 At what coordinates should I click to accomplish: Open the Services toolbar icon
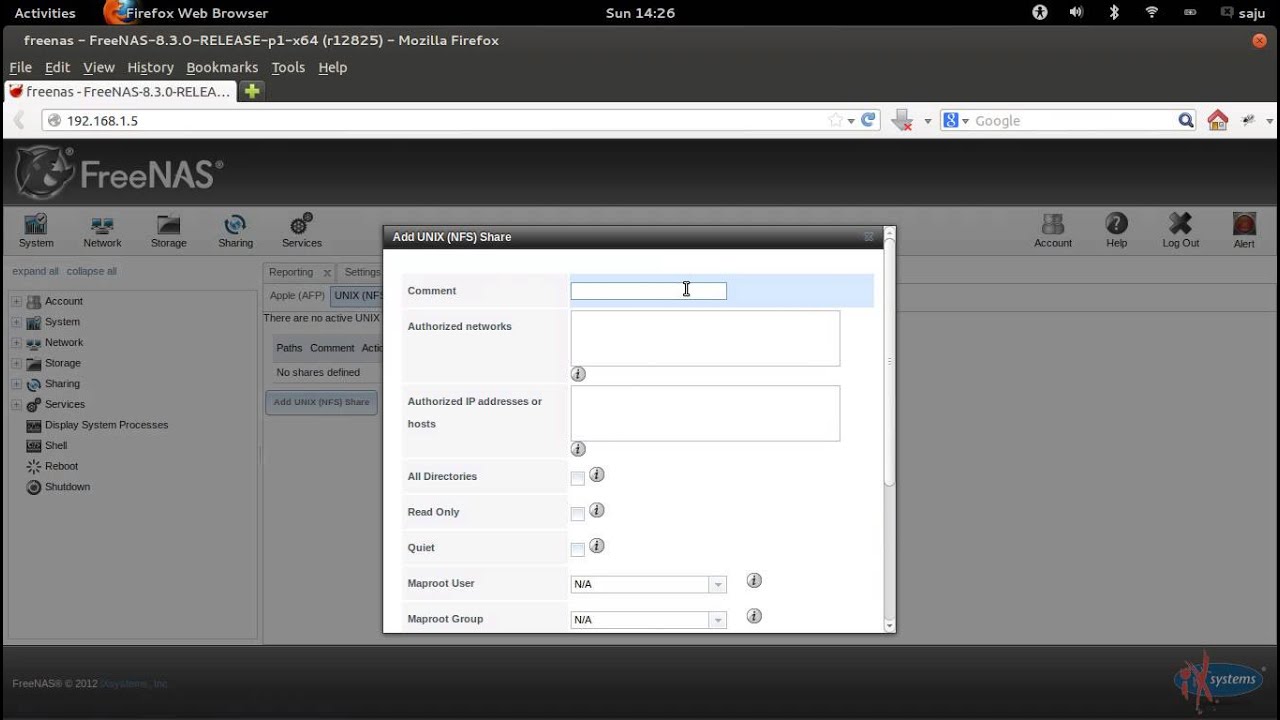pos(301,231)
